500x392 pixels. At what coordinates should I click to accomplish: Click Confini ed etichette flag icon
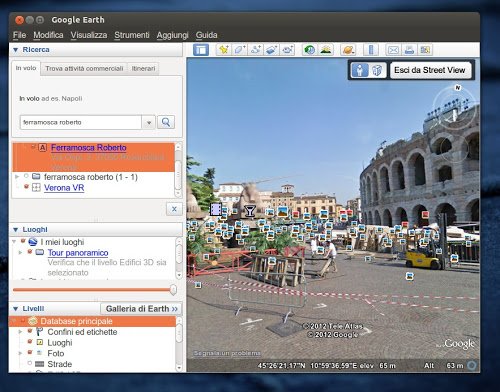pyautogui.click(x=39, y=332)
